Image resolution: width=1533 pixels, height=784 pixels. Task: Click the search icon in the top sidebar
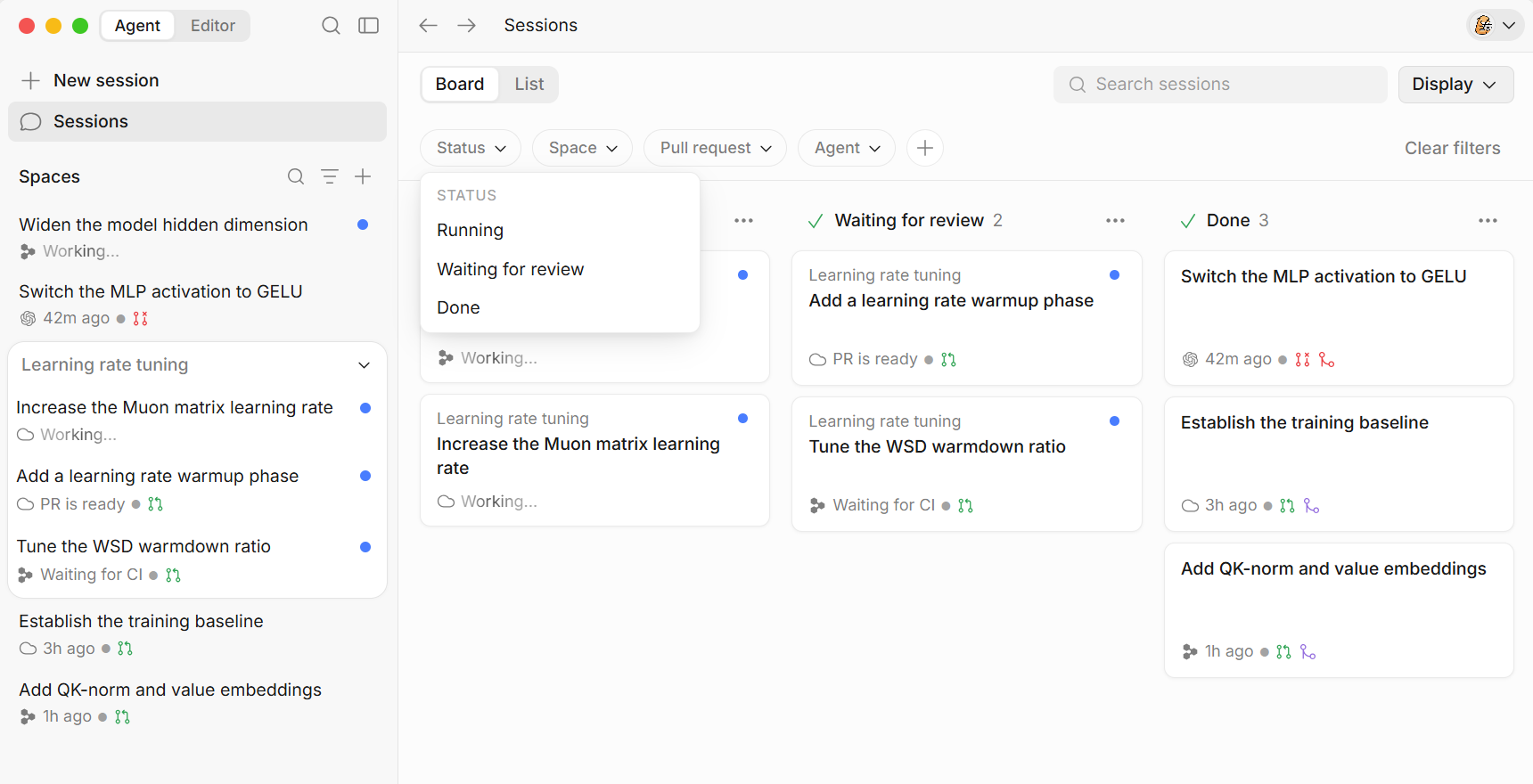point(331,26)
